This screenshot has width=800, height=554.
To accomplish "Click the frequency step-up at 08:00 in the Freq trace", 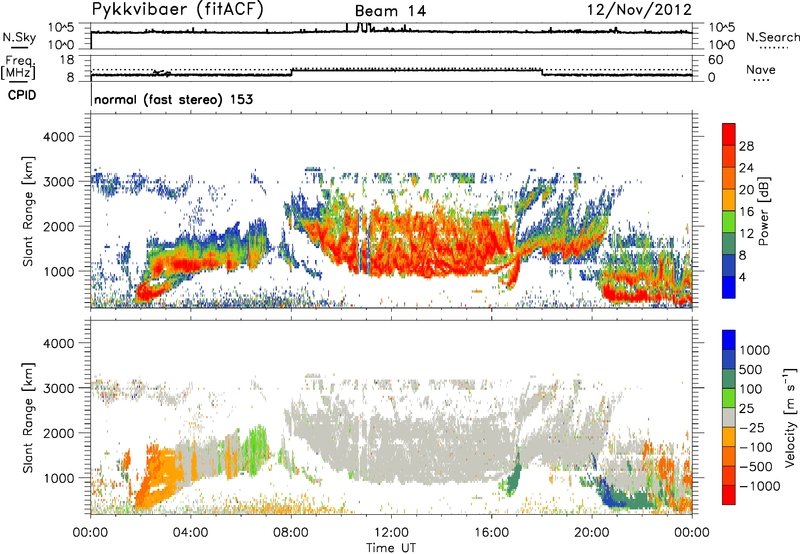I will (x=291, y=72).
